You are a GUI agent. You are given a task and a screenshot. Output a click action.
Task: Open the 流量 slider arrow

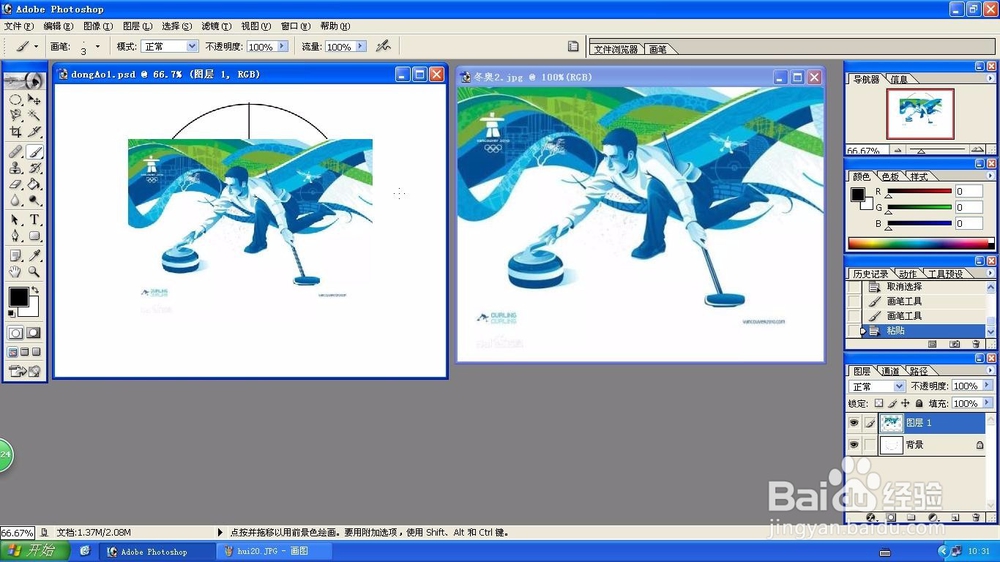click(x=361, y=47)
